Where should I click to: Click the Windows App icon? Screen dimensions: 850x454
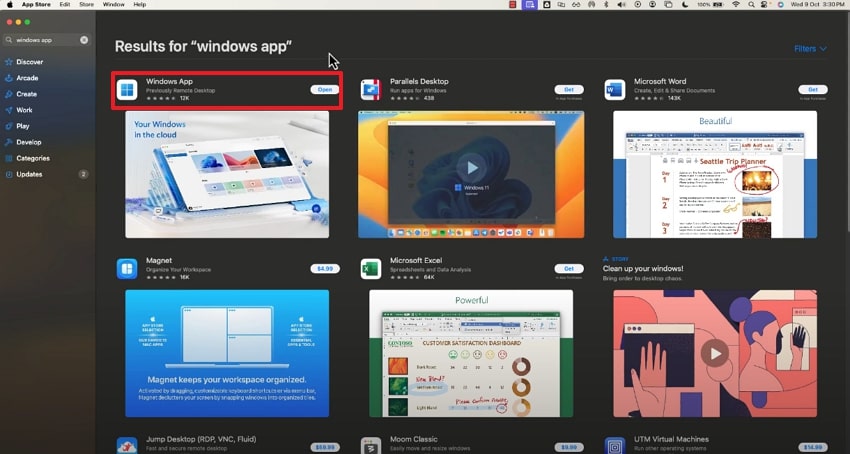coord(127,90)
